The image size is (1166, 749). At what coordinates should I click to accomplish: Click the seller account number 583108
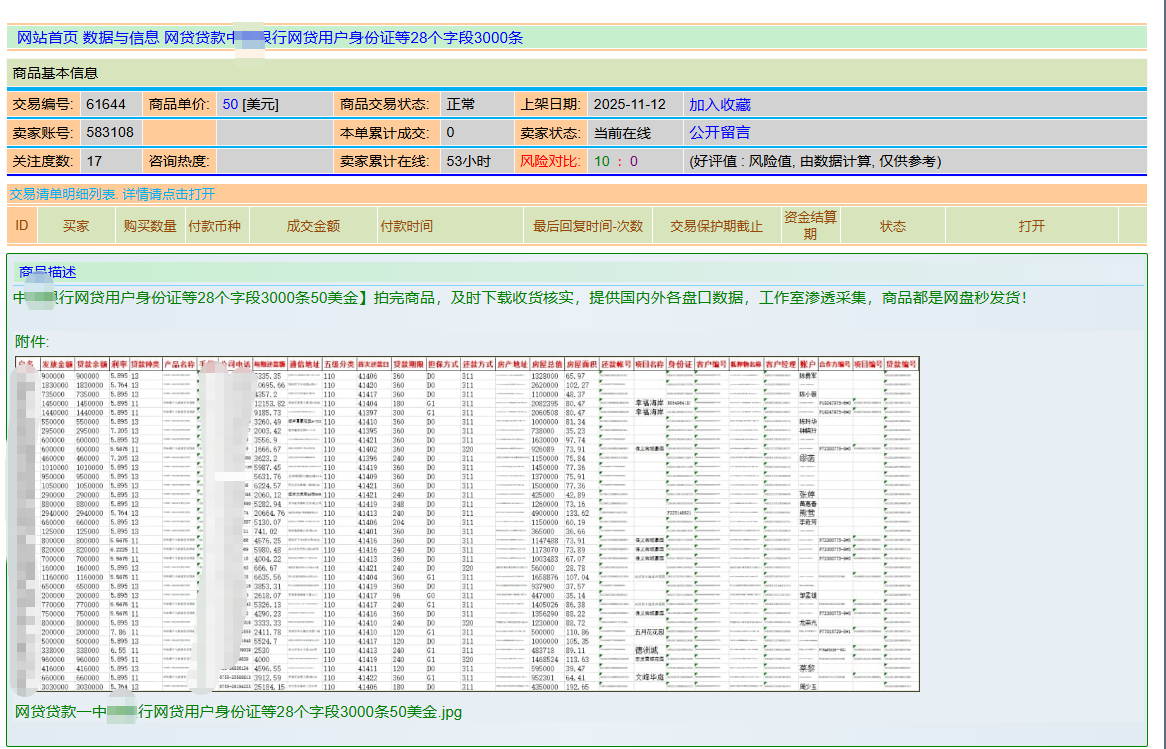110,131
